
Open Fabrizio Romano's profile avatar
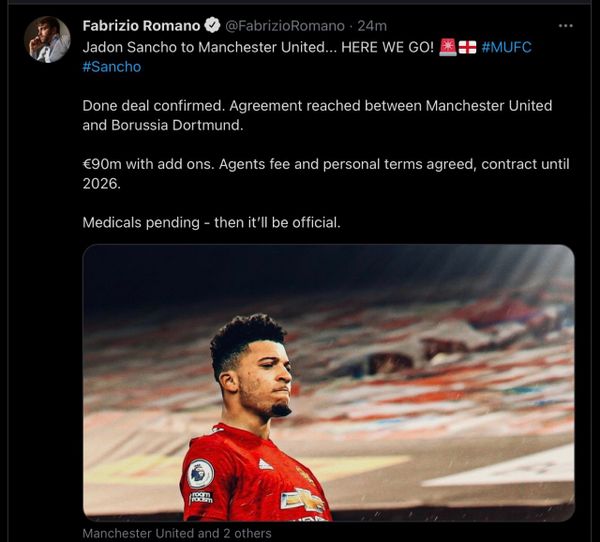coord(47,39)
